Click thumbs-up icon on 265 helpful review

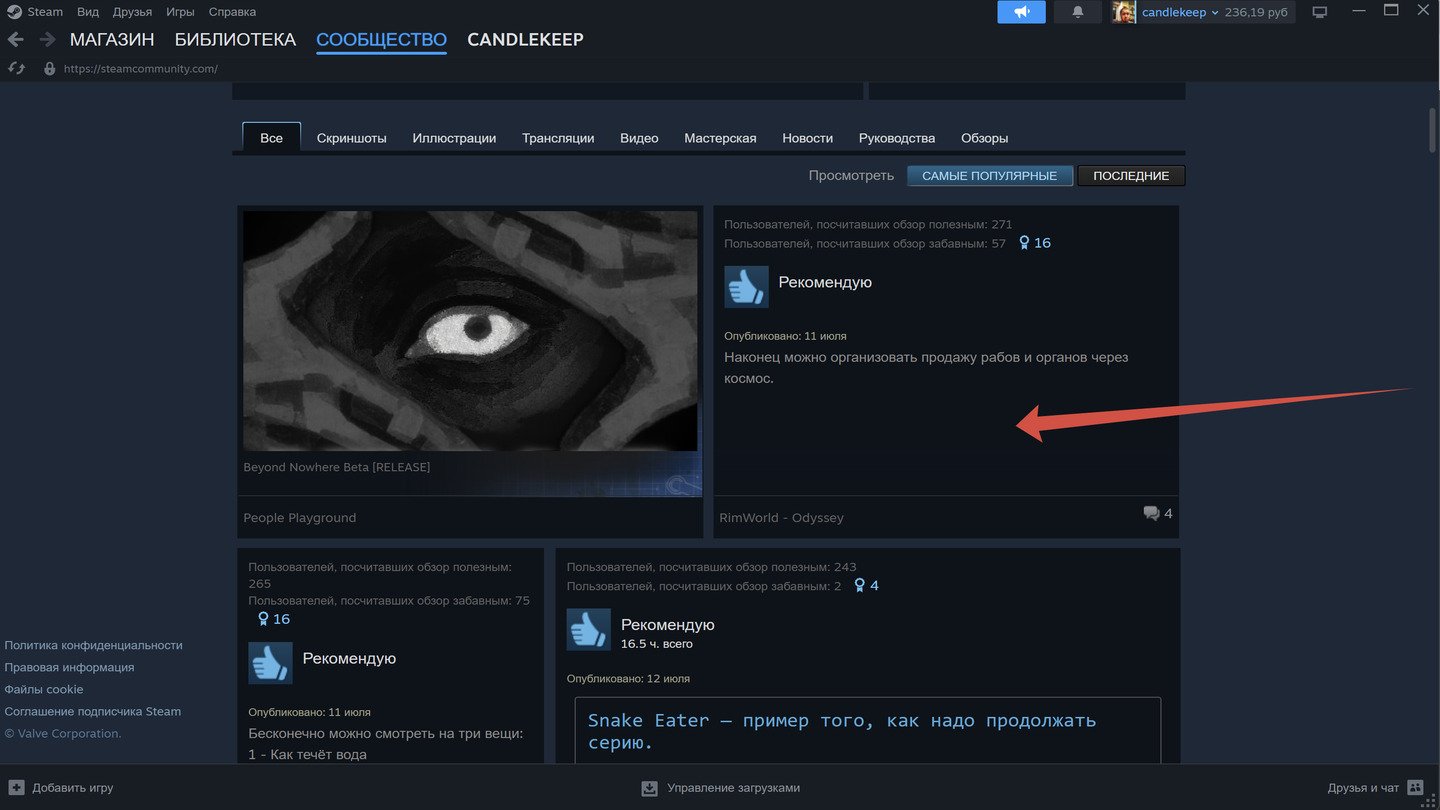[x=270, y=663]
